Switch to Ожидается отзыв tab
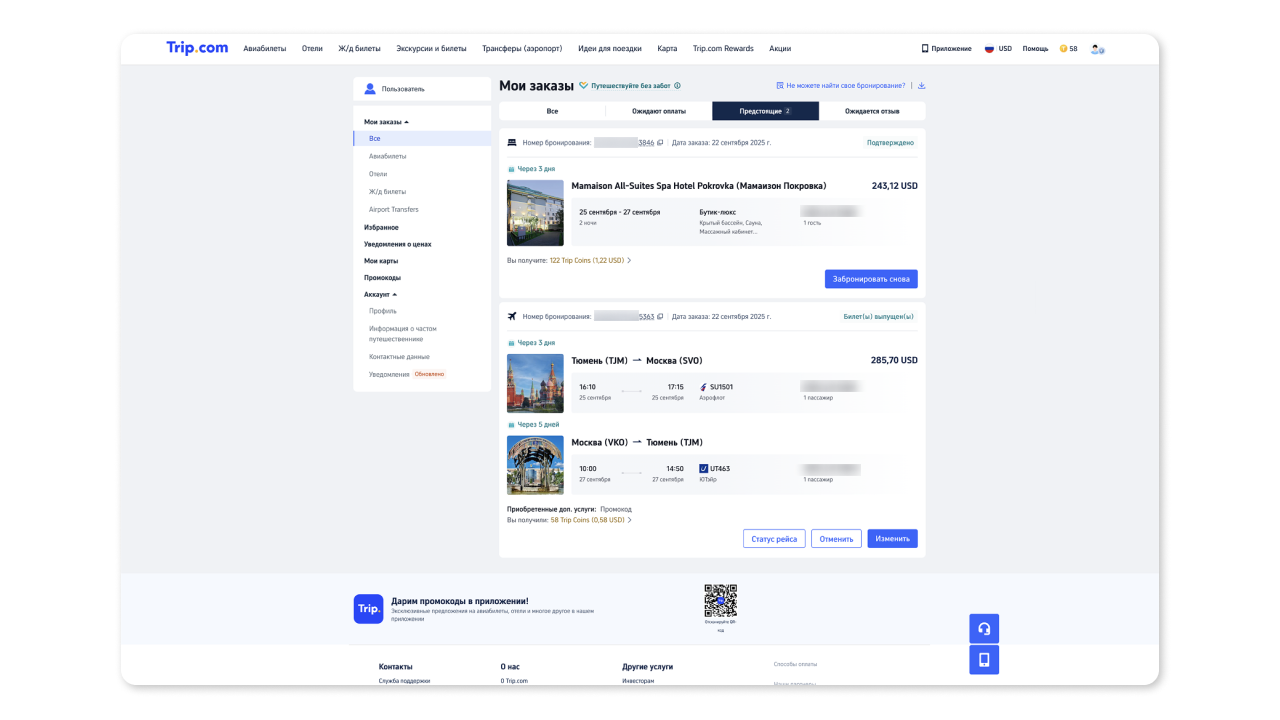 pos(872,111)
